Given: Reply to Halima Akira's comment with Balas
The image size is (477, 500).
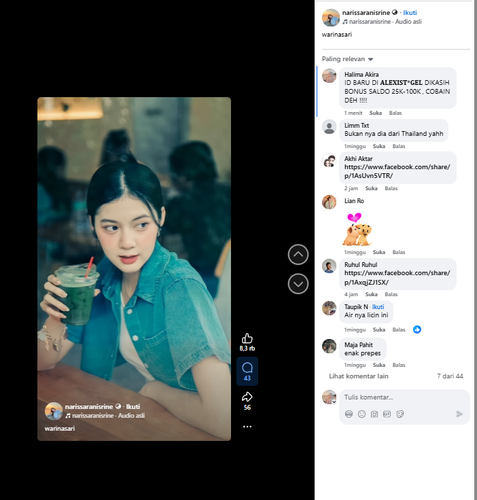Looking at the screenshot, I should pyautogui.click(x=395, y=113).
